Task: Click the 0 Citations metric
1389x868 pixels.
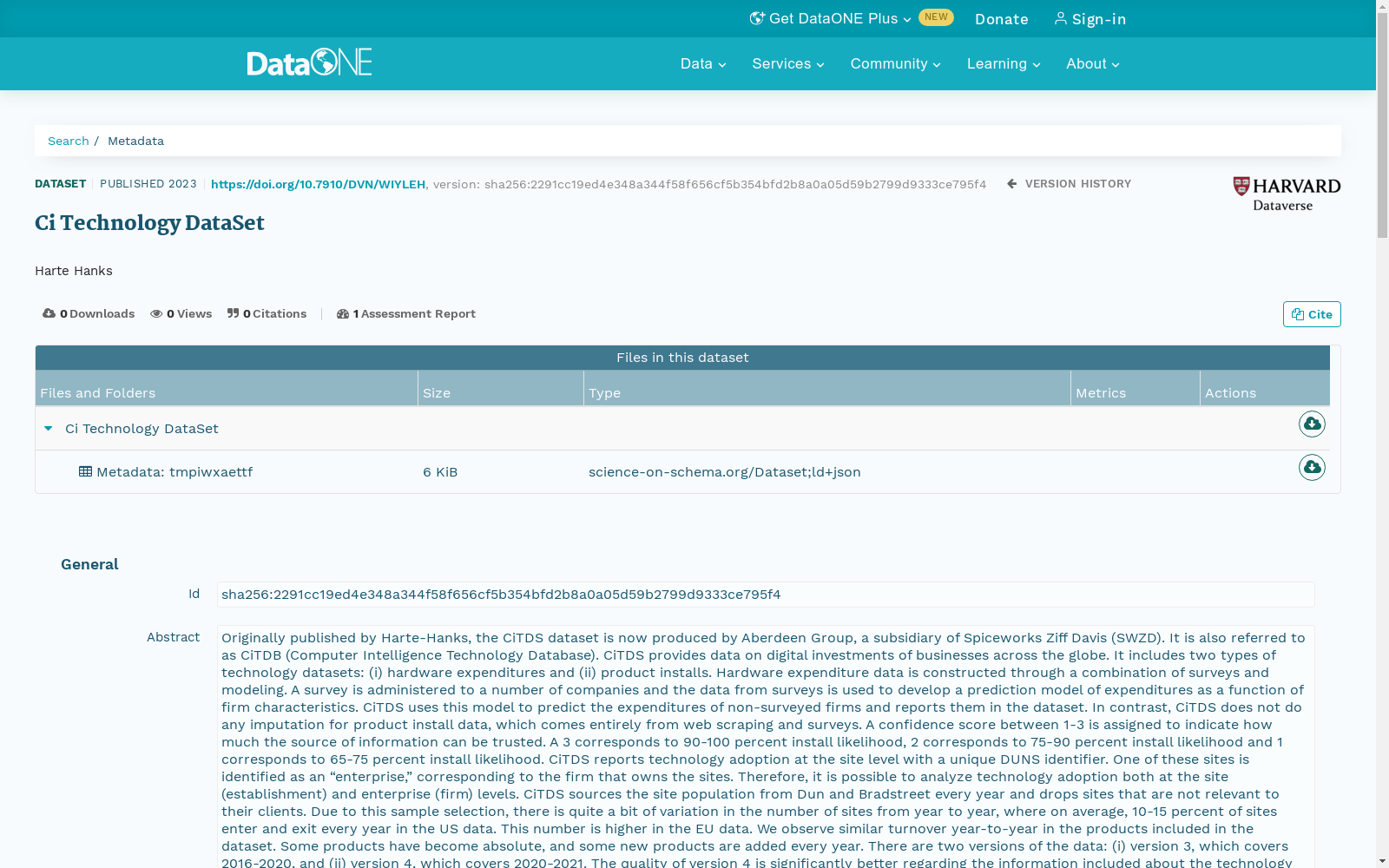Action: pyautogui.click(x=267, y=313)
